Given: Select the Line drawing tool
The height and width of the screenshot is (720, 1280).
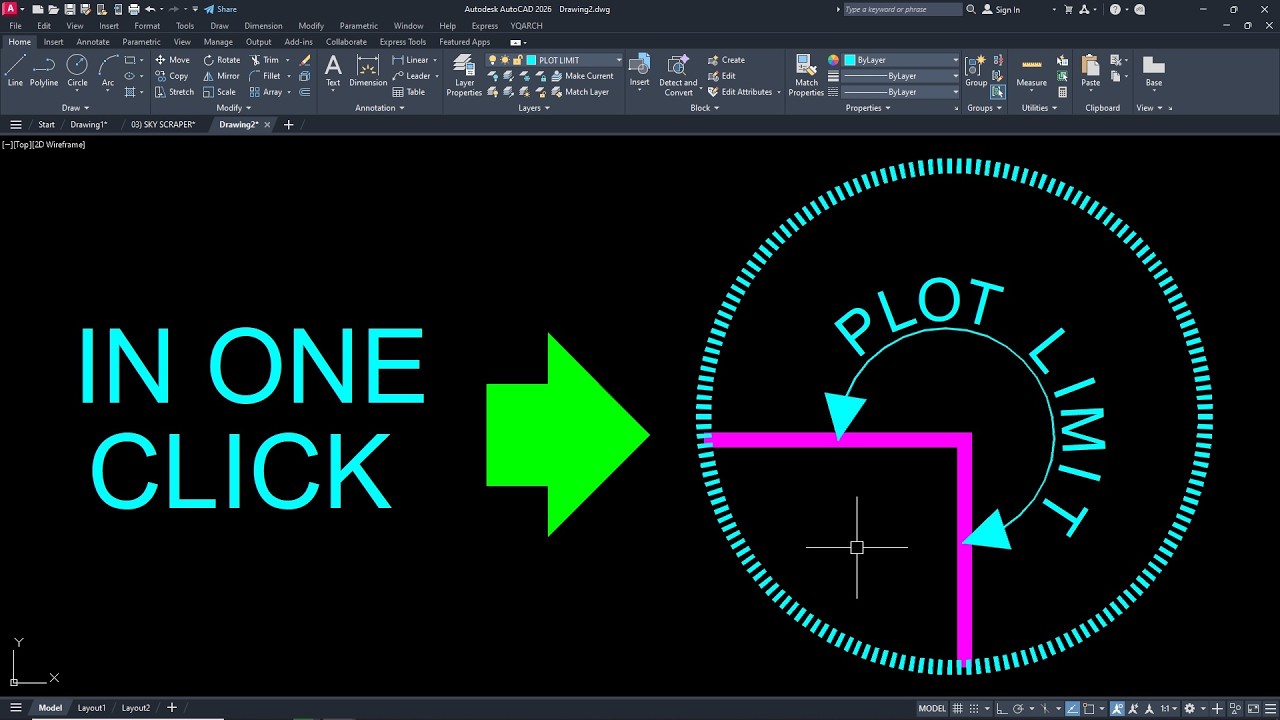Looking at the screenshot, I should (15, 70).
